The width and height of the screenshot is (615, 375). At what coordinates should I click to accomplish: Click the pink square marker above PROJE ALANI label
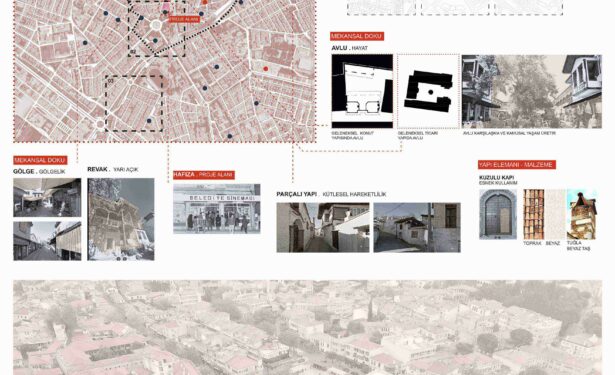166,7
